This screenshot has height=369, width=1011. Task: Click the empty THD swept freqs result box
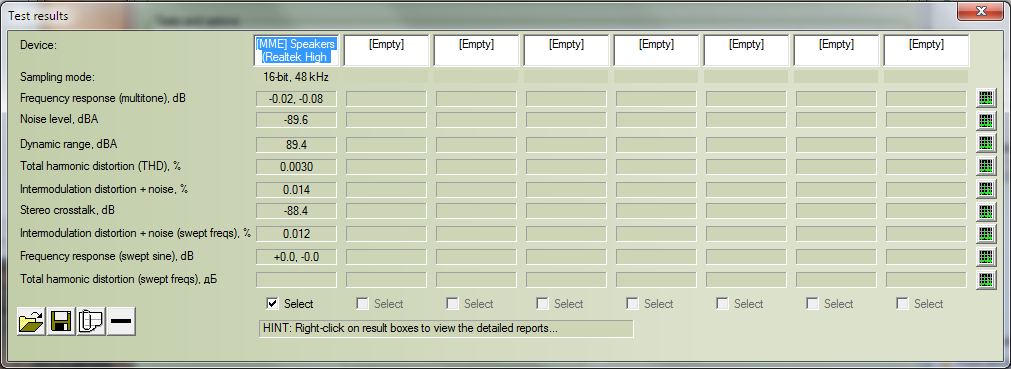tap(296, 280)
